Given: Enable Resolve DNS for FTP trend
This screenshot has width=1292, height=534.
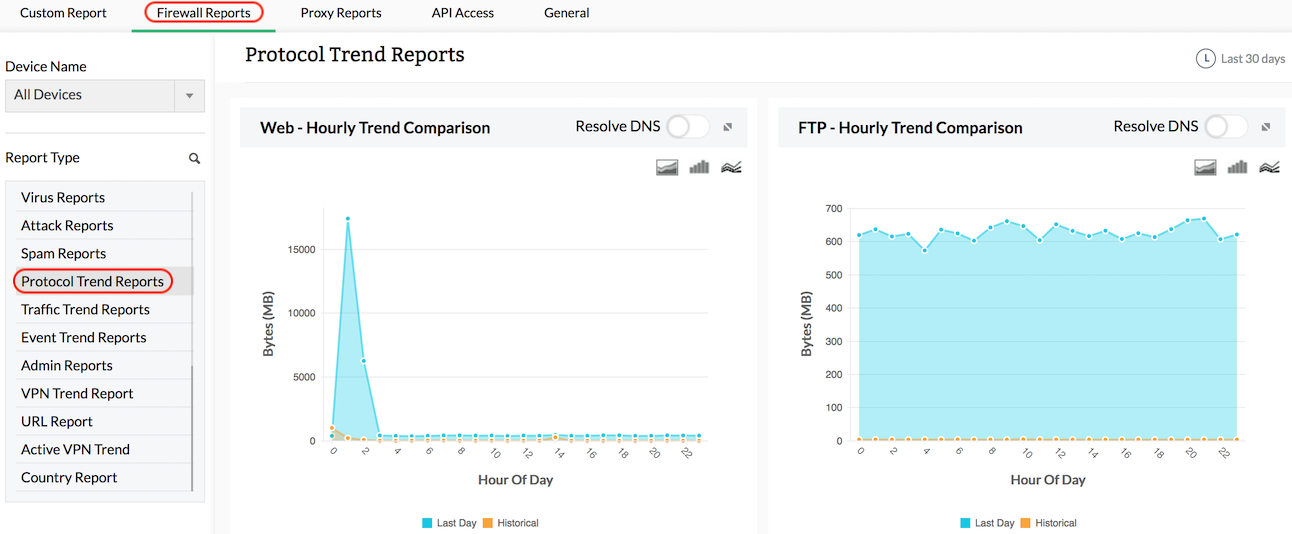Looking at the screenshot, I should pos(1226,126).
